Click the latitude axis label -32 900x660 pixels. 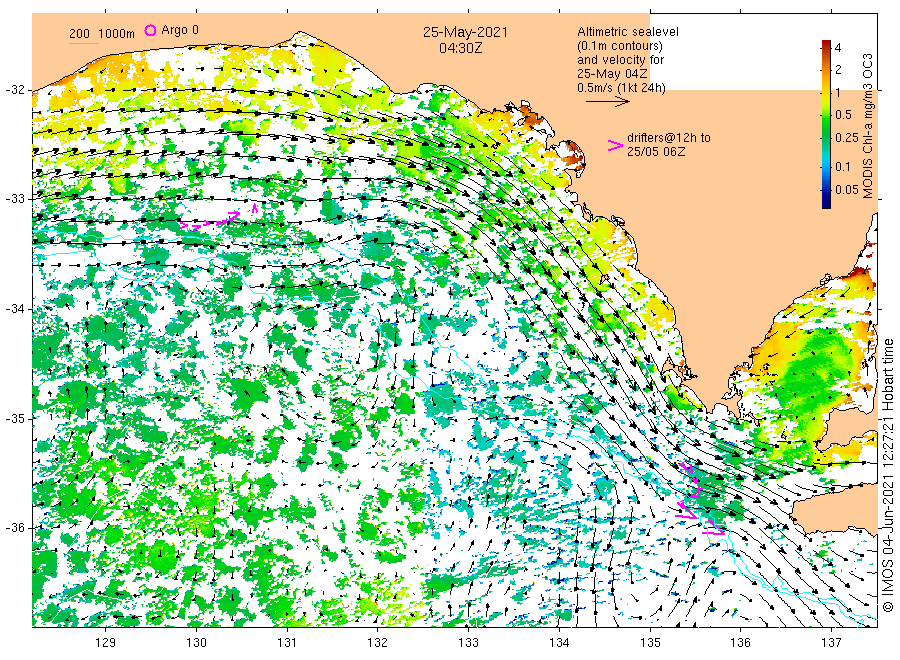click(x=14, y=90)
